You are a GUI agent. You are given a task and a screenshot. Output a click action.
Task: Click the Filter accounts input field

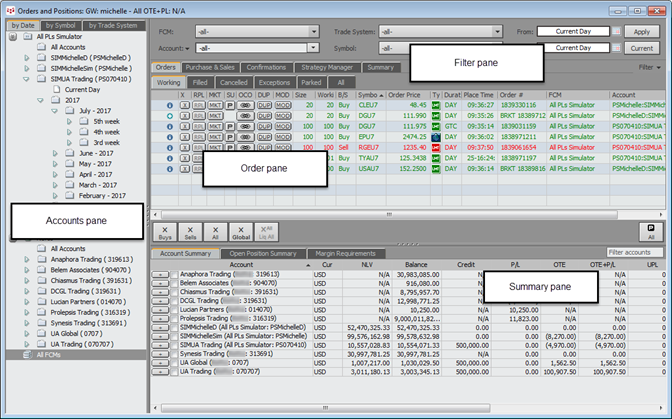pos(636,253)
